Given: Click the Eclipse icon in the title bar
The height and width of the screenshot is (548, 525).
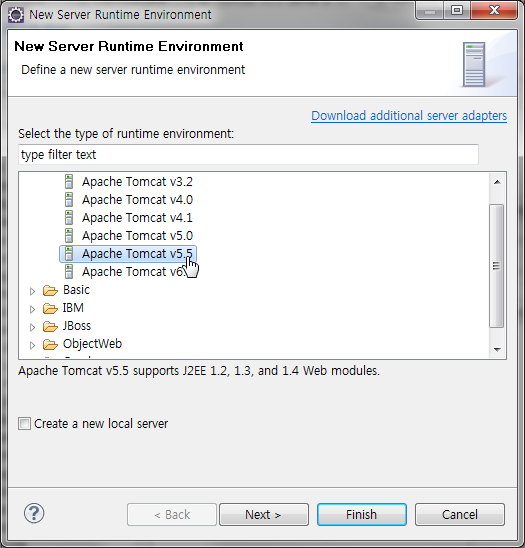Looking at the screenshot, I should 16,15.
